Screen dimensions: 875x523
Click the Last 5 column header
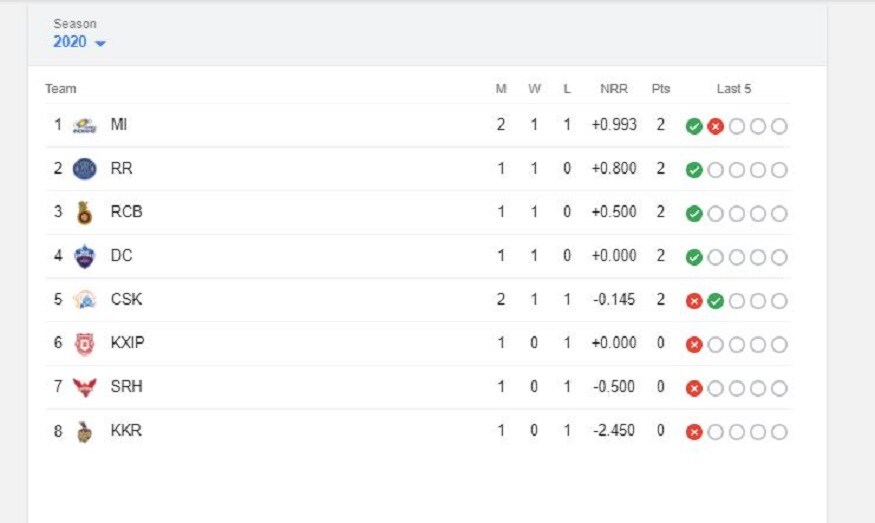734,89
